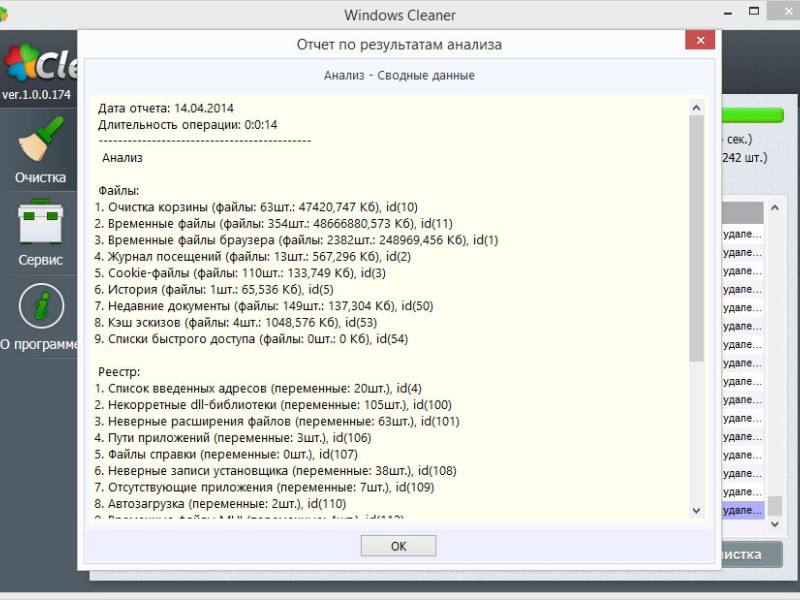The width and height of the screenshot is (800, 600).
Task: Select line 'История' id(5)
Action: click(x=214, y=289)
